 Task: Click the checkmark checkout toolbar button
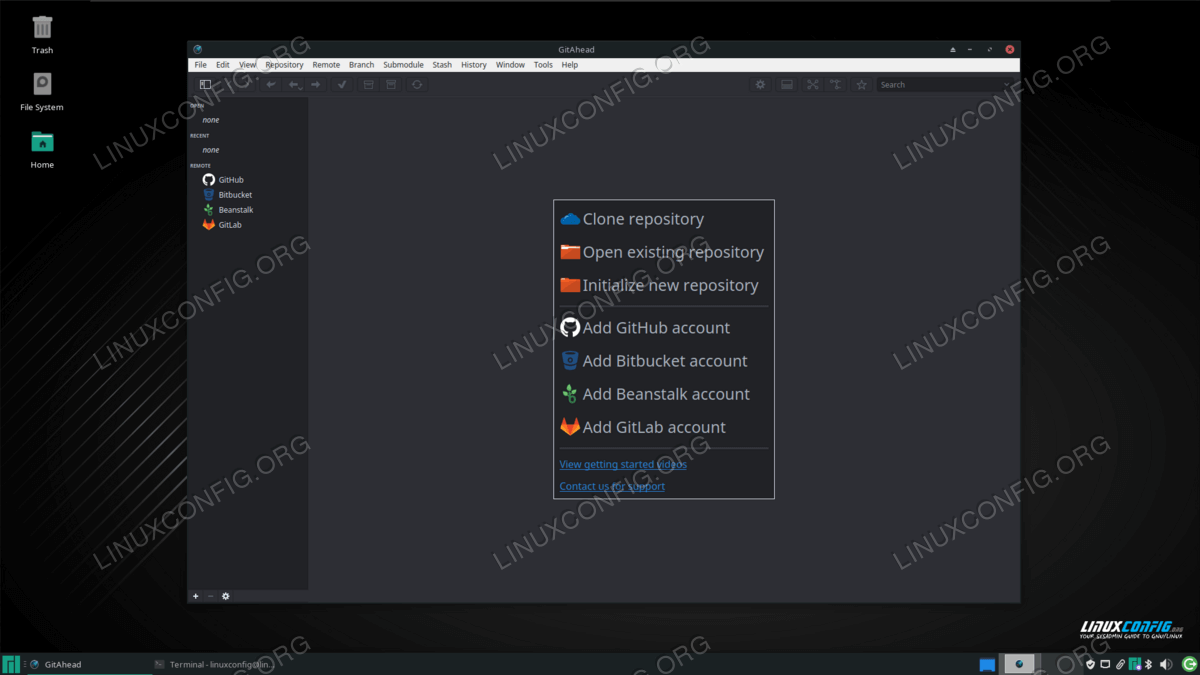(342, 85)
